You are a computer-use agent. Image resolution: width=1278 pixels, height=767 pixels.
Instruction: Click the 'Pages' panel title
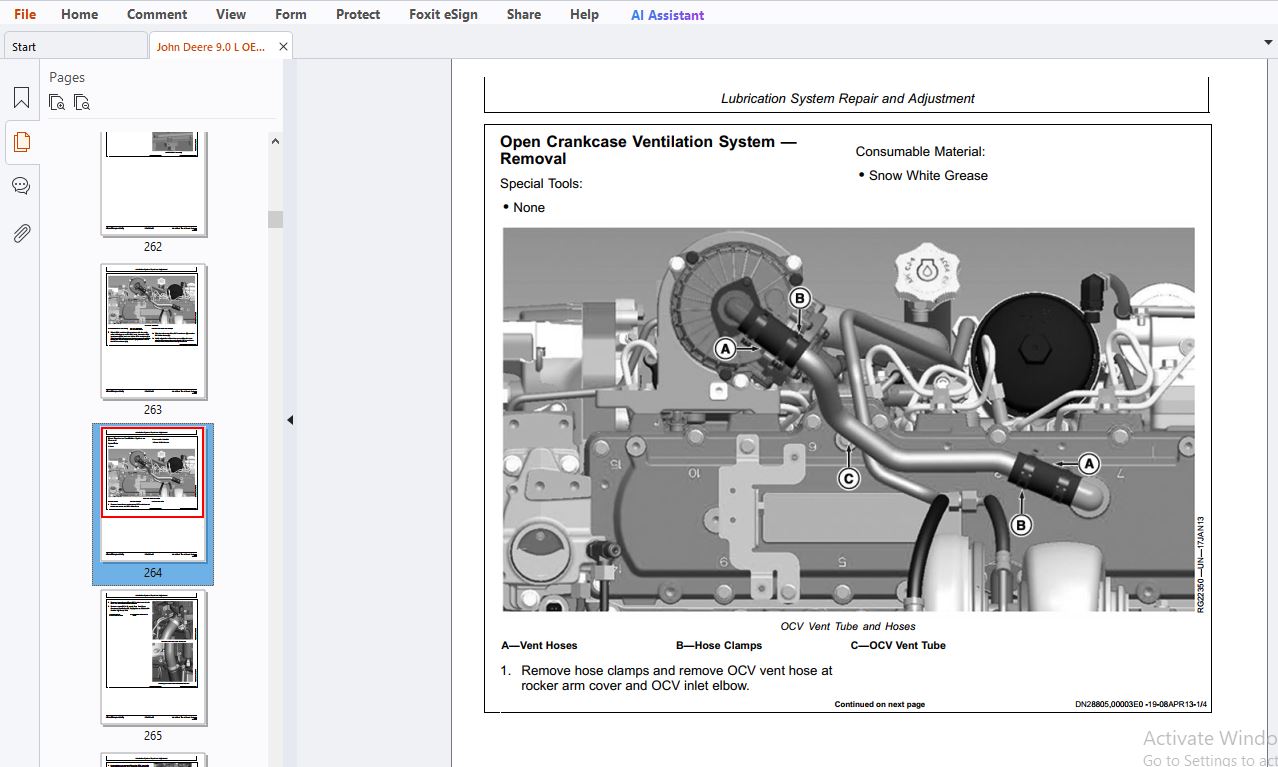point(67,77)
